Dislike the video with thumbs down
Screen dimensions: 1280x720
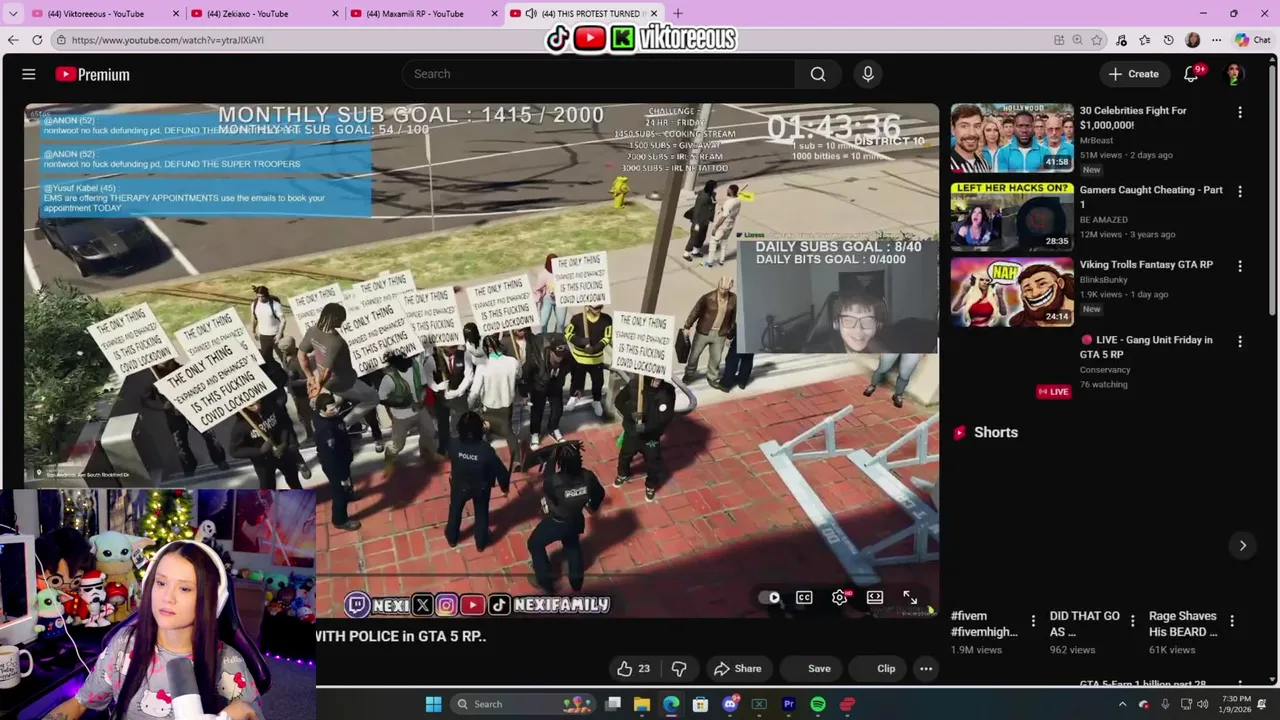pos(679,668)
